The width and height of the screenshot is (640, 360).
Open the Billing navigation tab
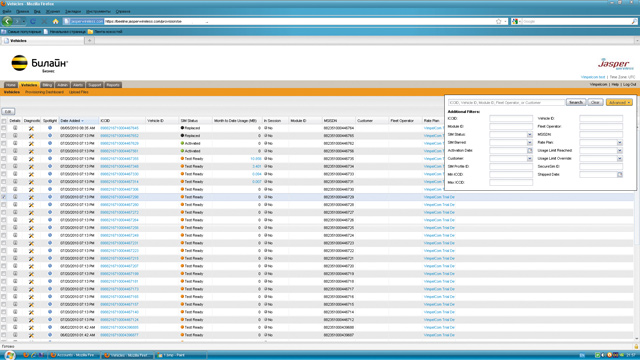point(47,85)
